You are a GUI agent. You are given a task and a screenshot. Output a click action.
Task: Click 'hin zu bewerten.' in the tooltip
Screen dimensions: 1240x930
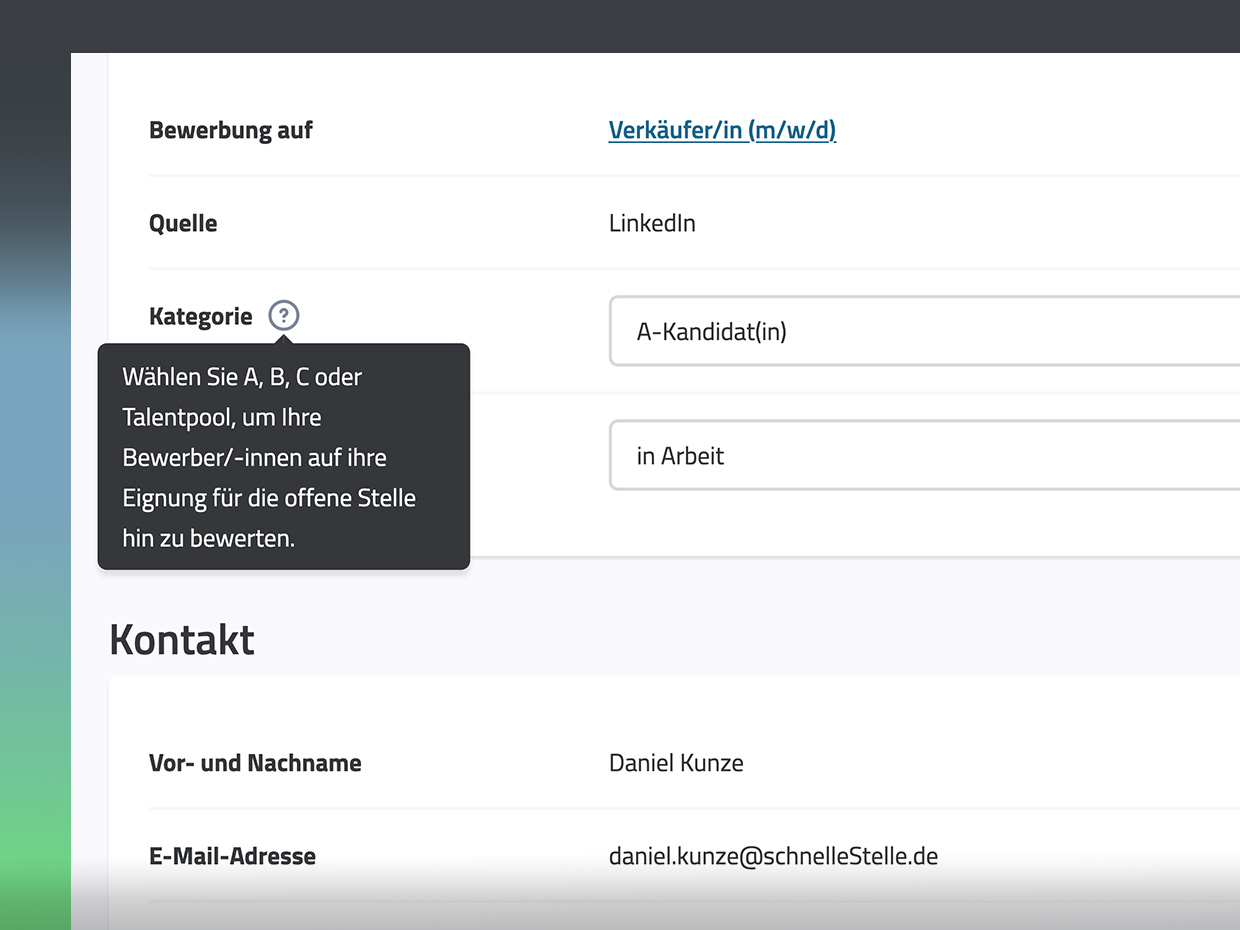pos(208,538)
